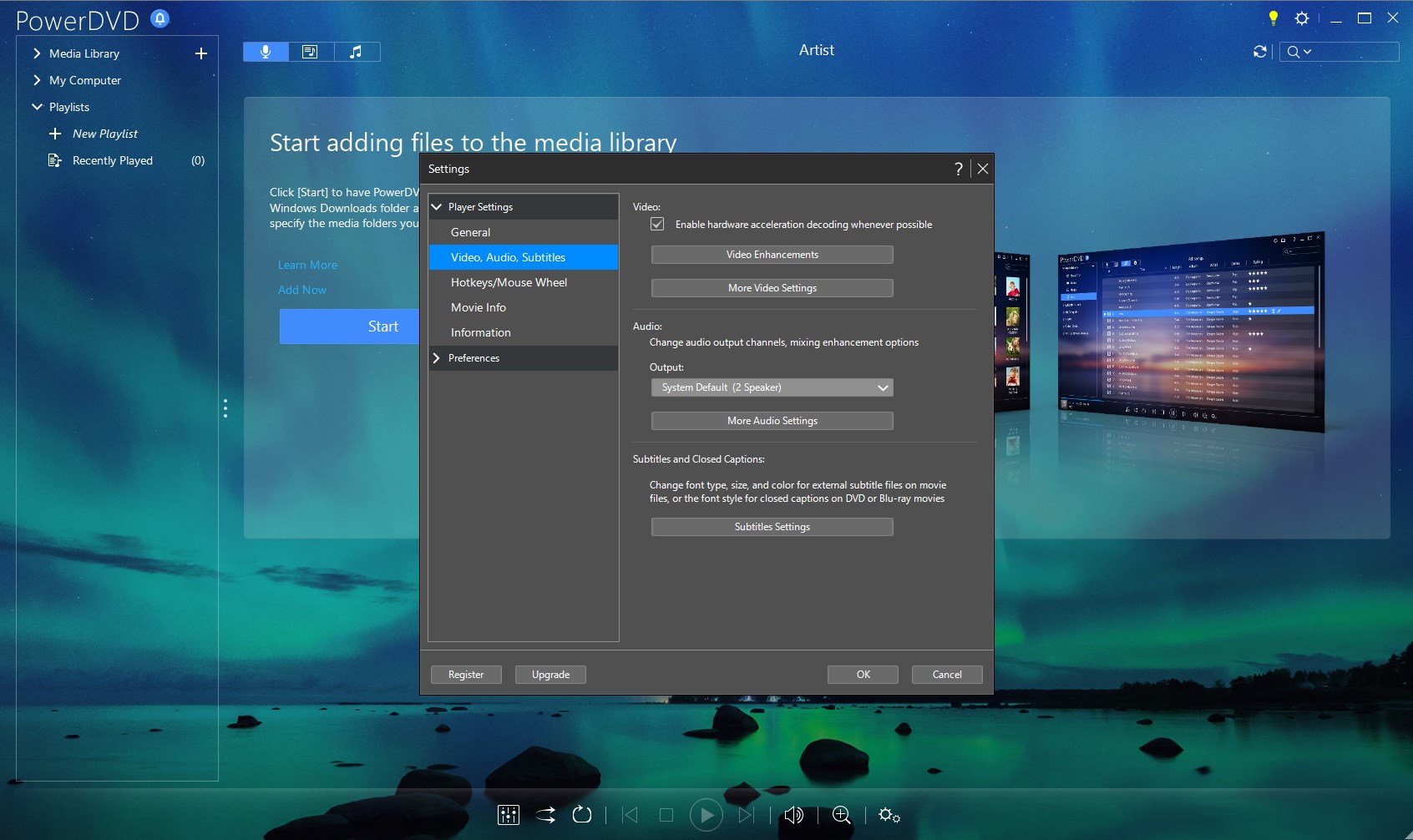Toggle shuffle playback mode
The height and width of the screenshot is (840, 1413).
click(545, 815)
